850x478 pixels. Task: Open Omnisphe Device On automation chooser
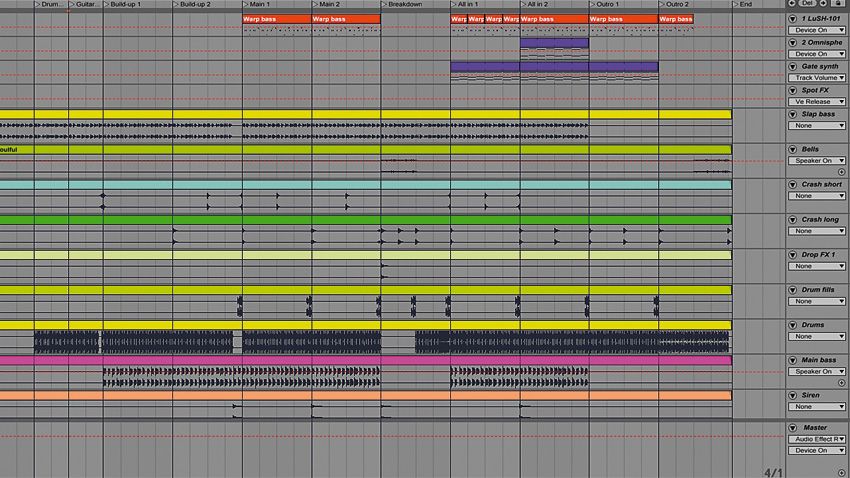tap(817, 54)
